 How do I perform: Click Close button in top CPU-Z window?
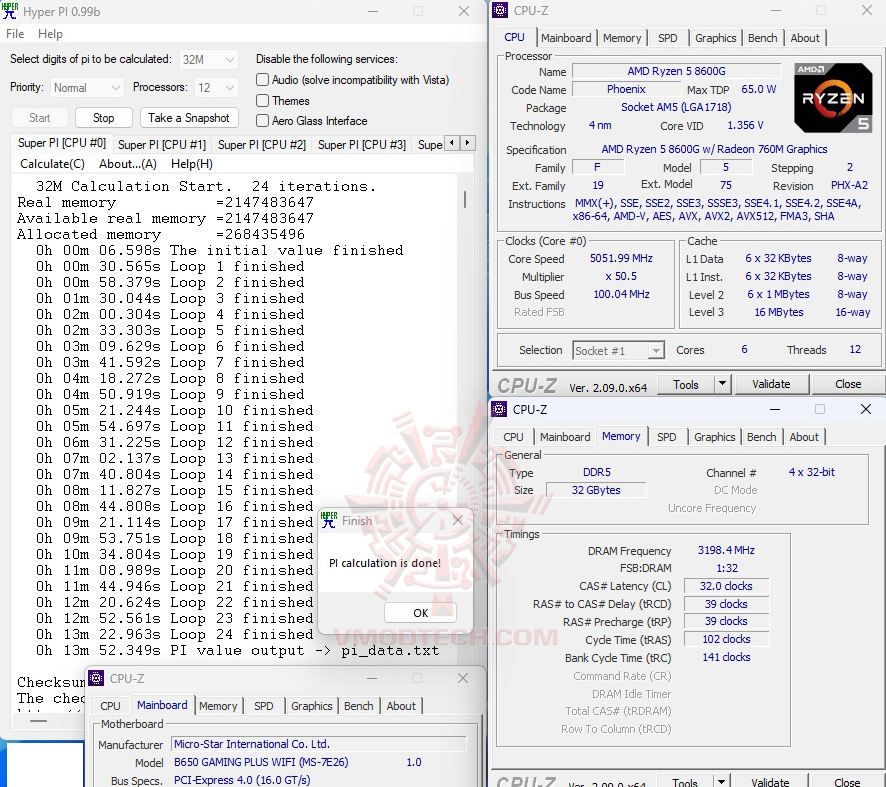[848, 384]
